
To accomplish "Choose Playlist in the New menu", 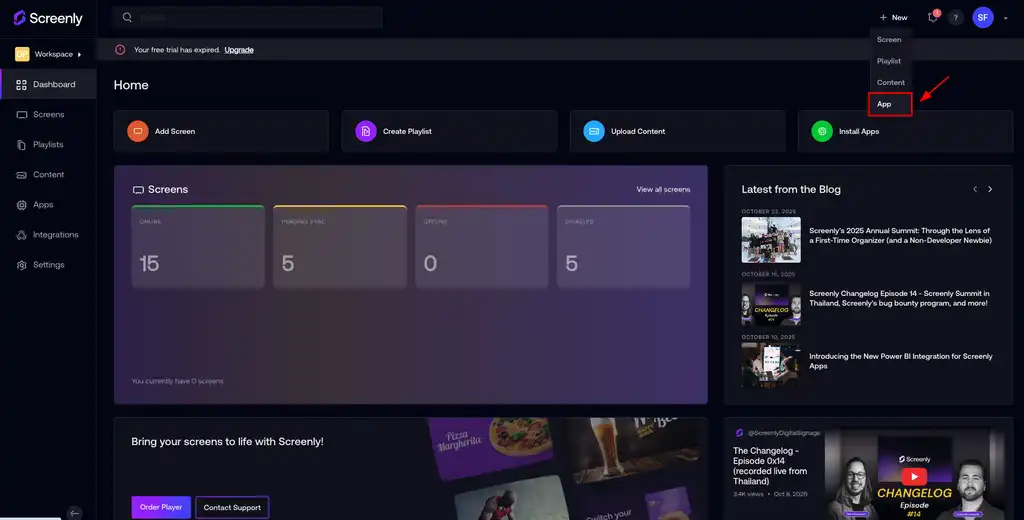I will point(889,61).
